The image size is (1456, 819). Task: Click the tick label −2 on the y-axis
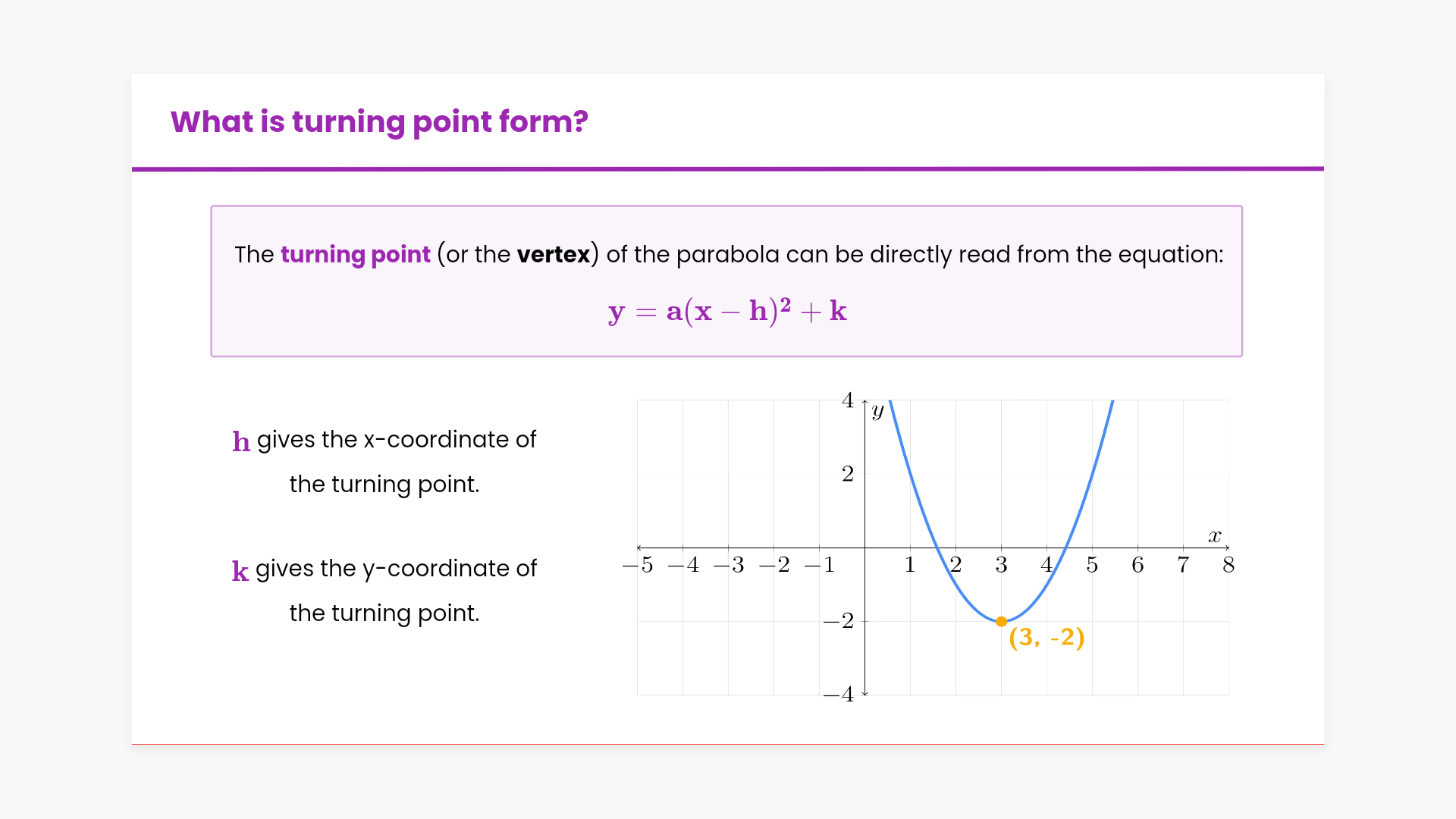839,621
